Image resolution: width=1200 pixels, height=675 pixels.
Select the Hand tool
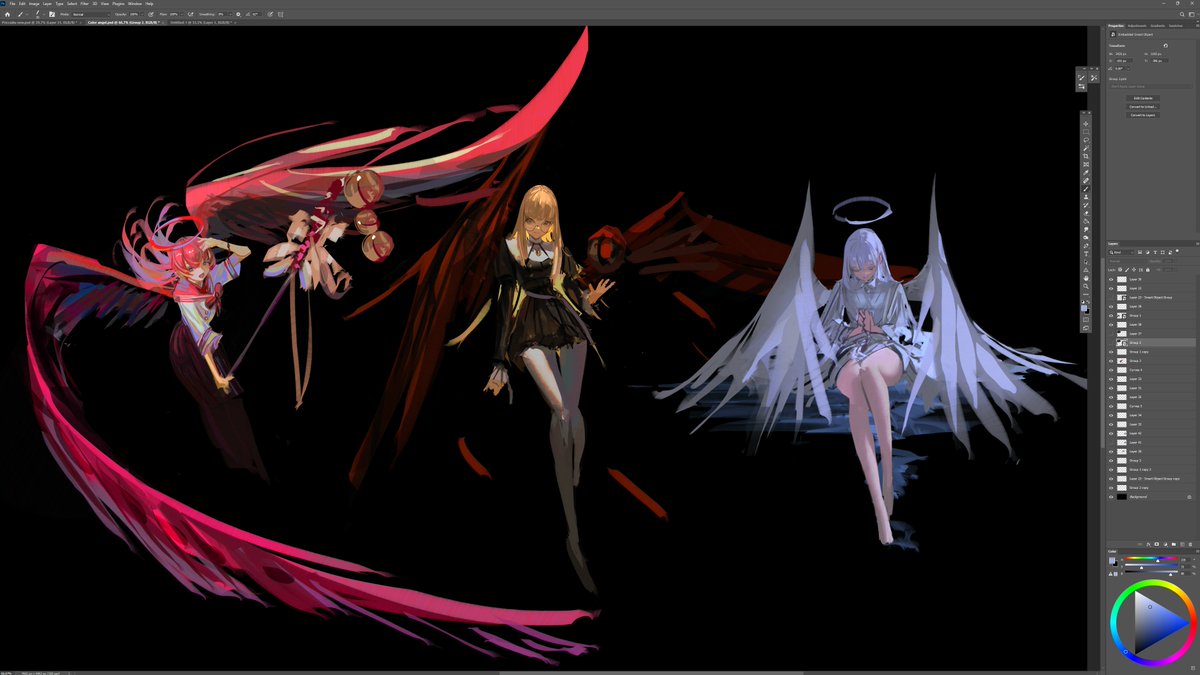[1086, 278]
